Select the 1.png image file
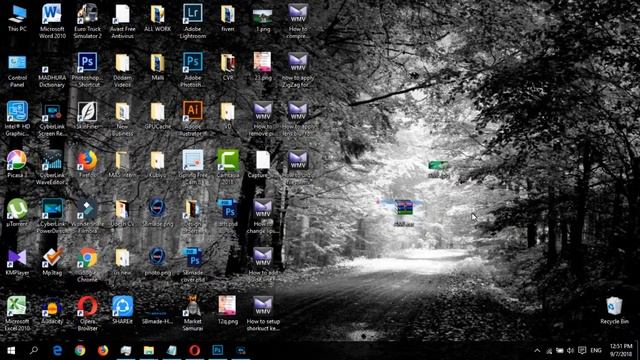Viewport: 640px width, 360px height. pyautogui.click(x=263, y=19)
